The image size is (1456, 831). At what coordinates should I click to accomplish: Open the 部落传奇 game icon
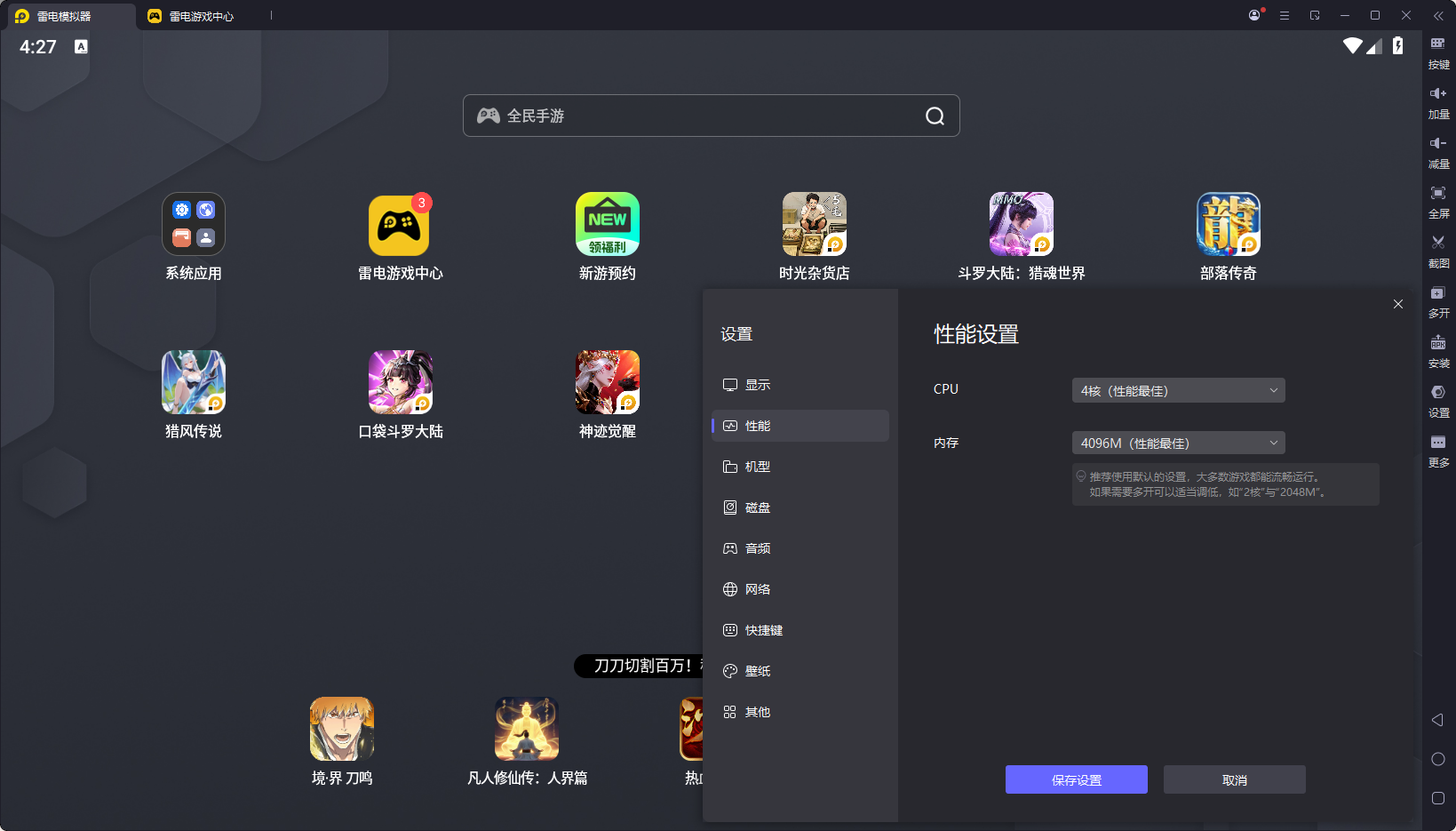coord(1229,224)
